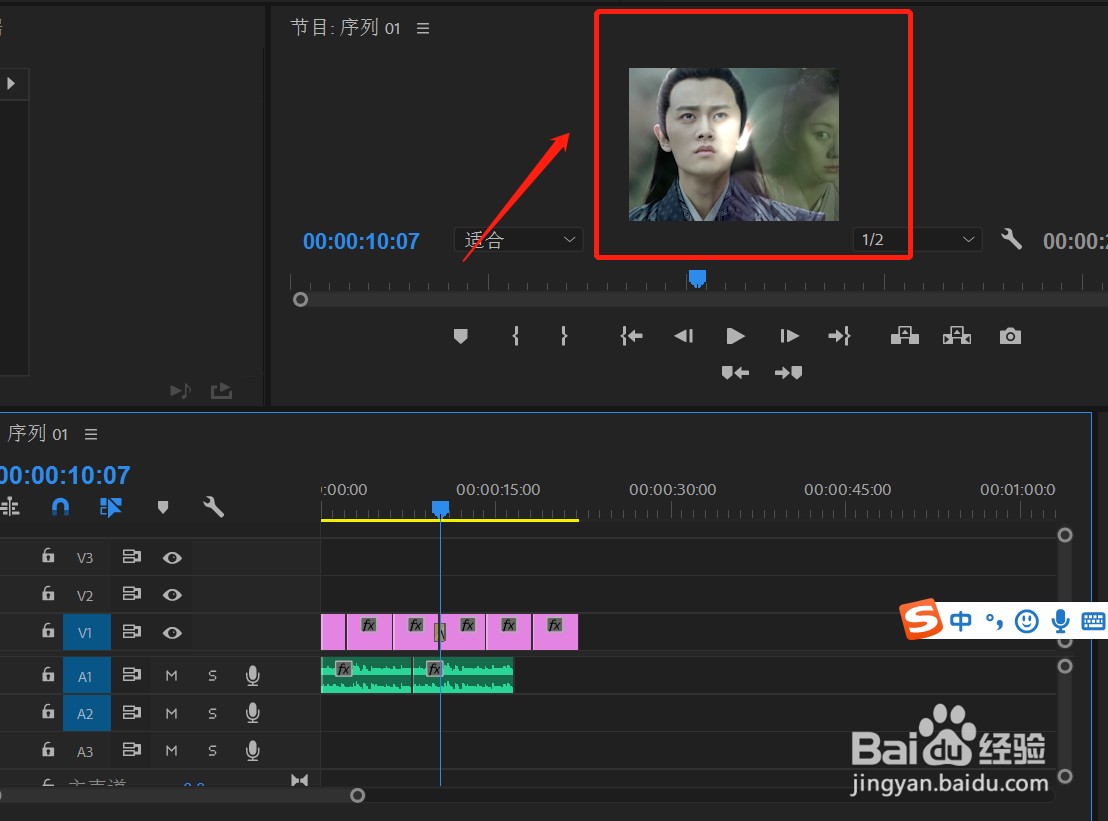This screenshot has height=821, width=1108.
Task: Click Program monitor zoom scroll bar handle
Action: 300,300
